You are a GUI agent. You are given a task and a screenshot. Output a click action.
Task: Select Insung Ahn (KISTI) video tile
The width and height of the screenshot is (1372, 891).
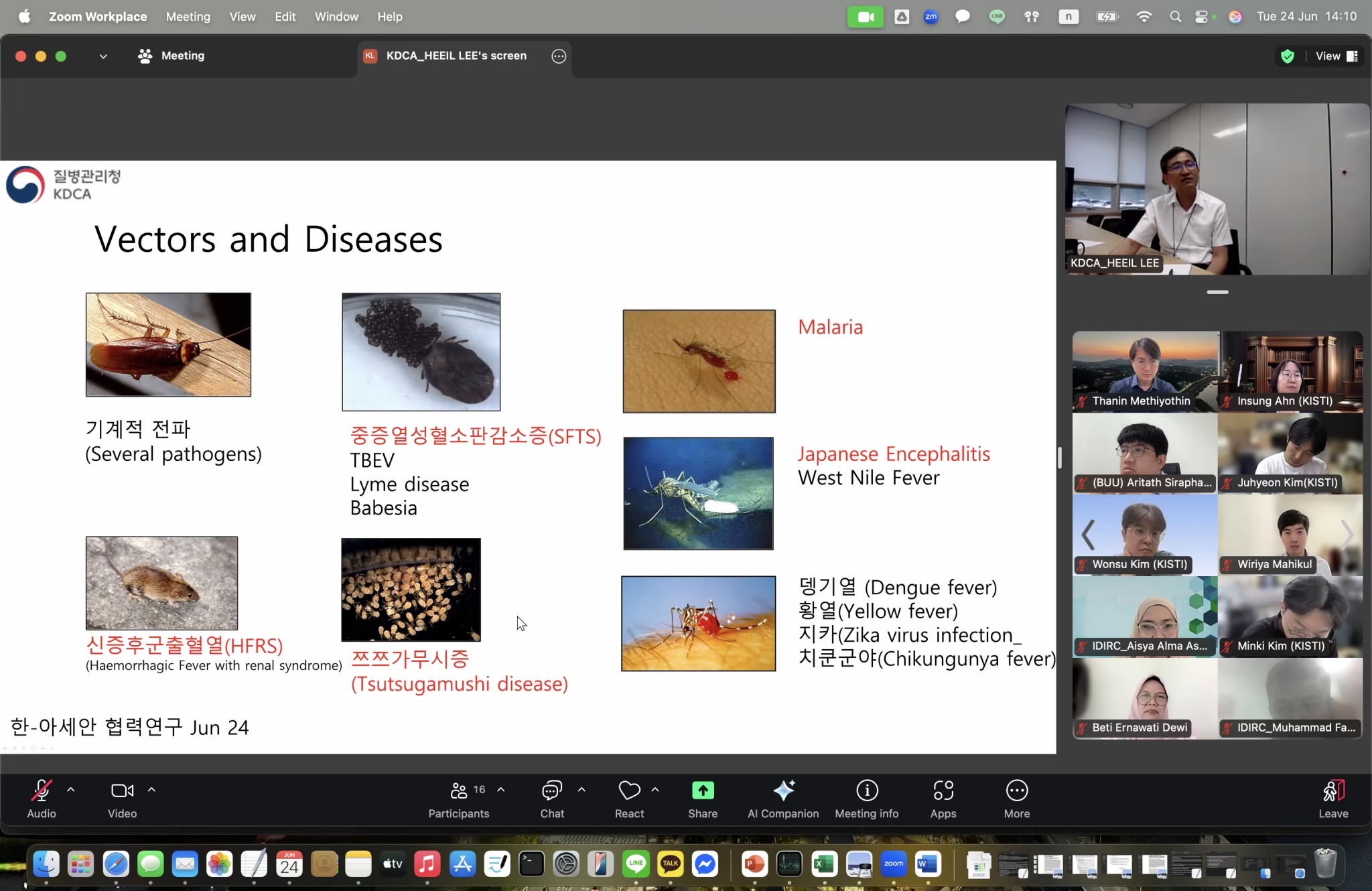[x=1290, y=371]
